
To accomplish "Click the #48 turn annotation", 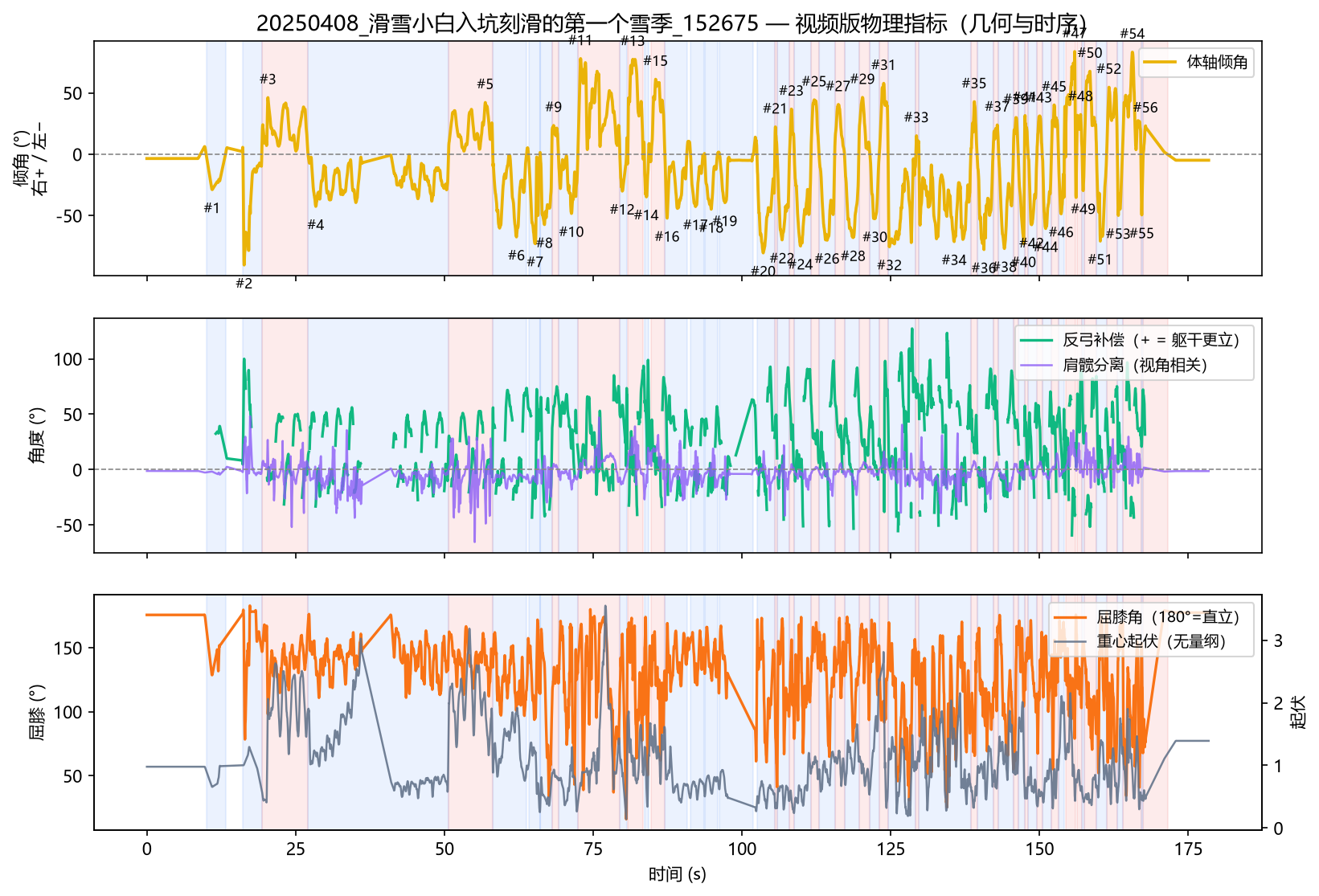I will (1080, 96).
